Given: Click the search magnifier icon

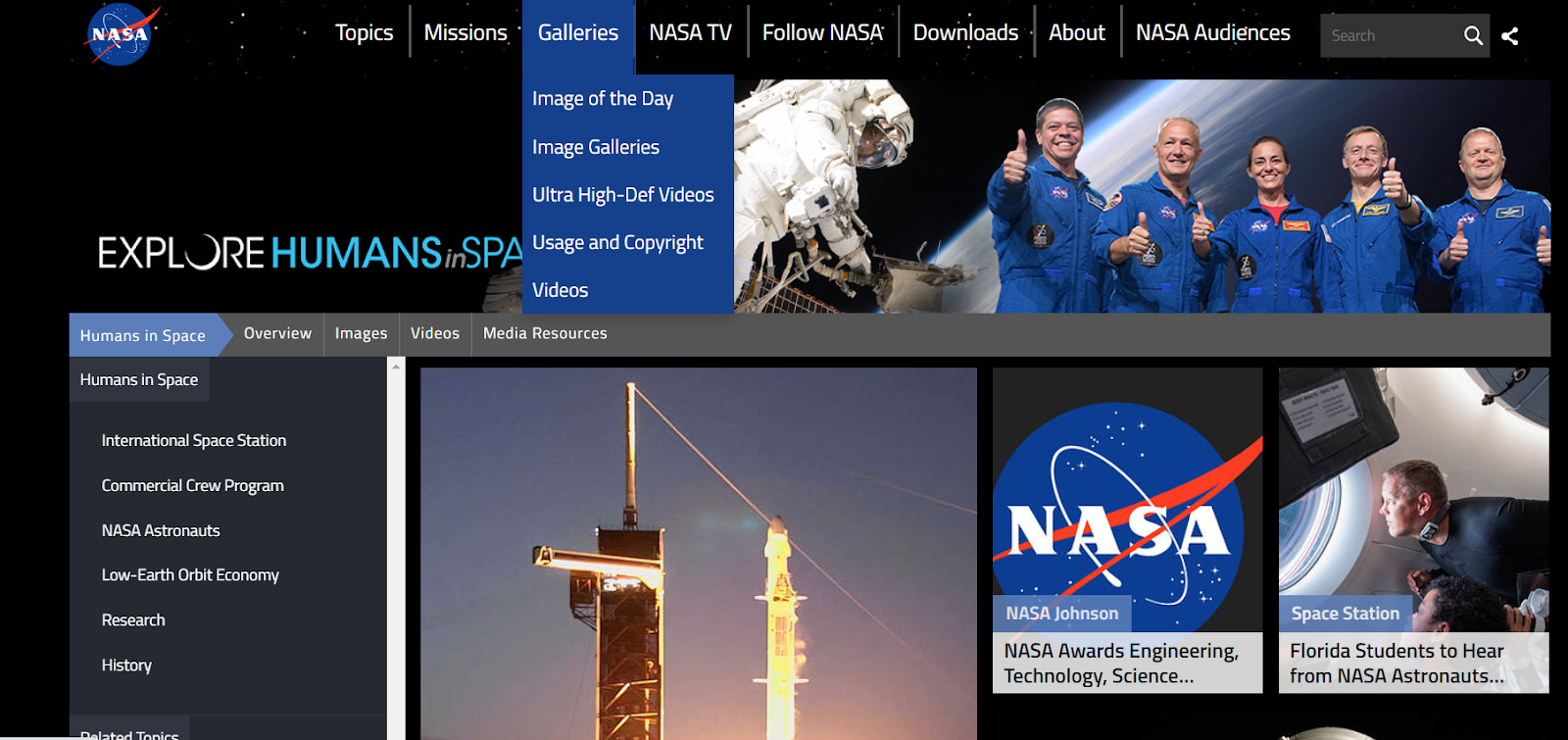Looking at the screenshot, I should pos(1473,35).
